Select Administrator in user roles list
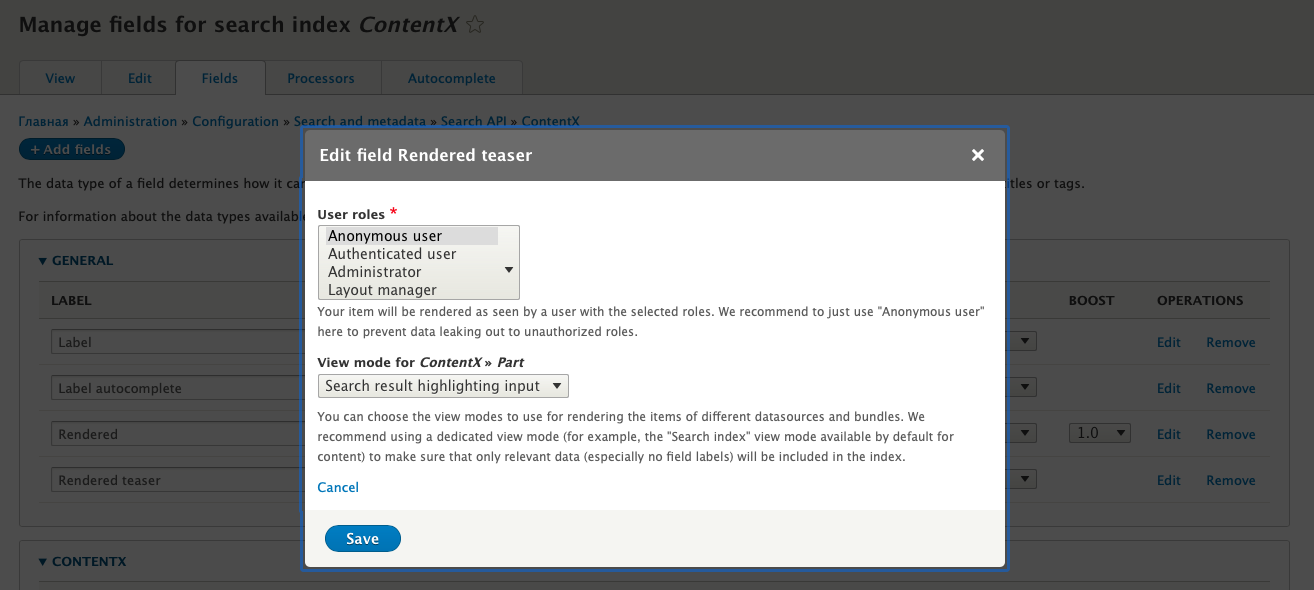This screenshot has width=1314, height=590. 375,272
